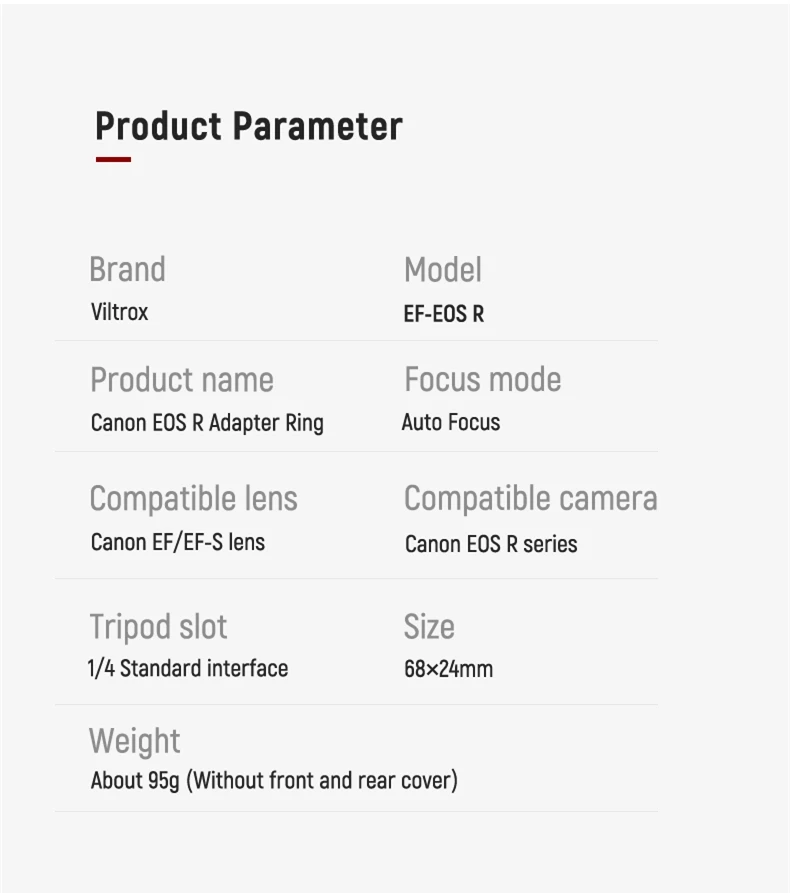Select the Auto Focus value
The width and height of the screenshot is (790, 893).
(x=450, y=422)
